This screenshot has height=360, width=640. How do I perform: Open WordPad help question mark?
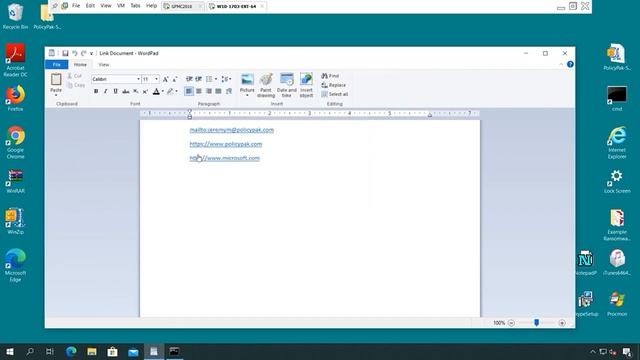[570, 64]
